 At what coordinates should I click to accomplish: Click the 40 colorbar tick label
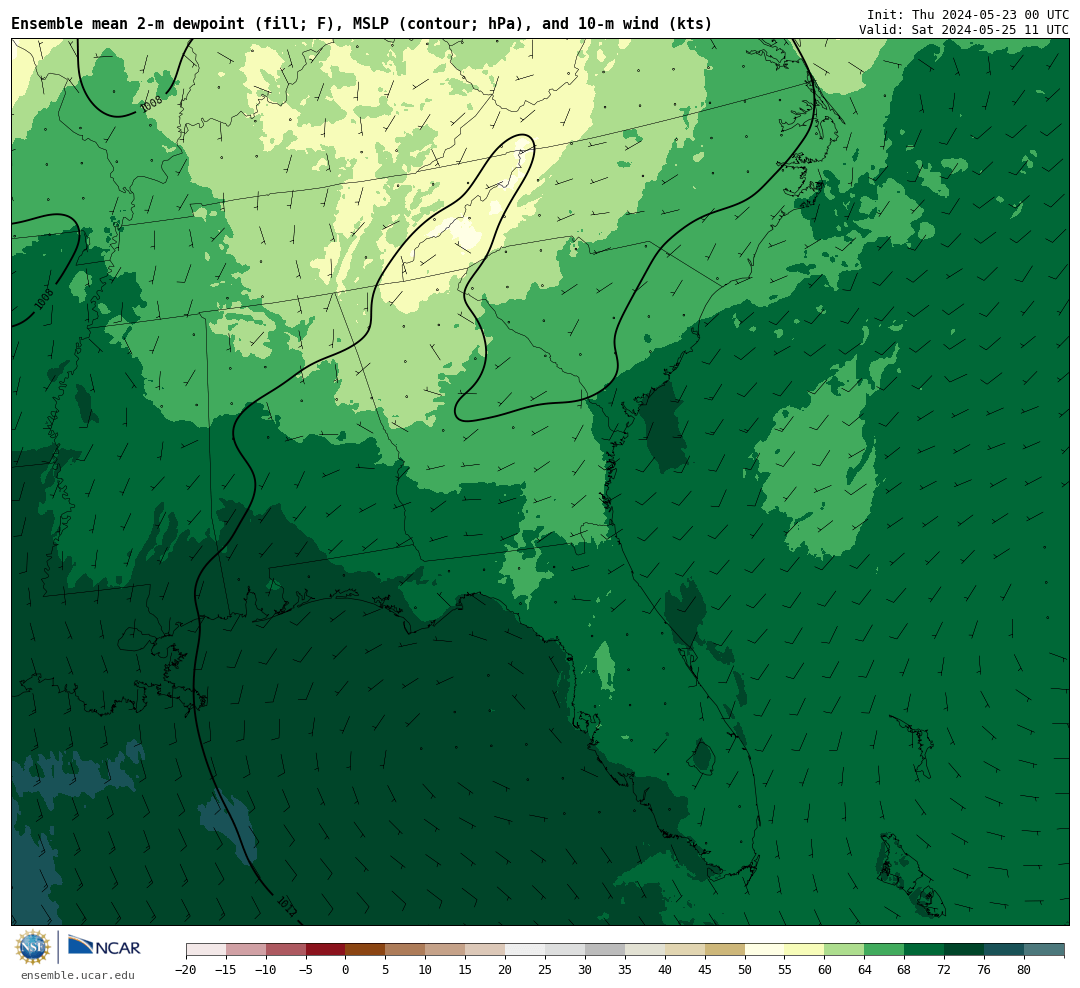(665, 969)
